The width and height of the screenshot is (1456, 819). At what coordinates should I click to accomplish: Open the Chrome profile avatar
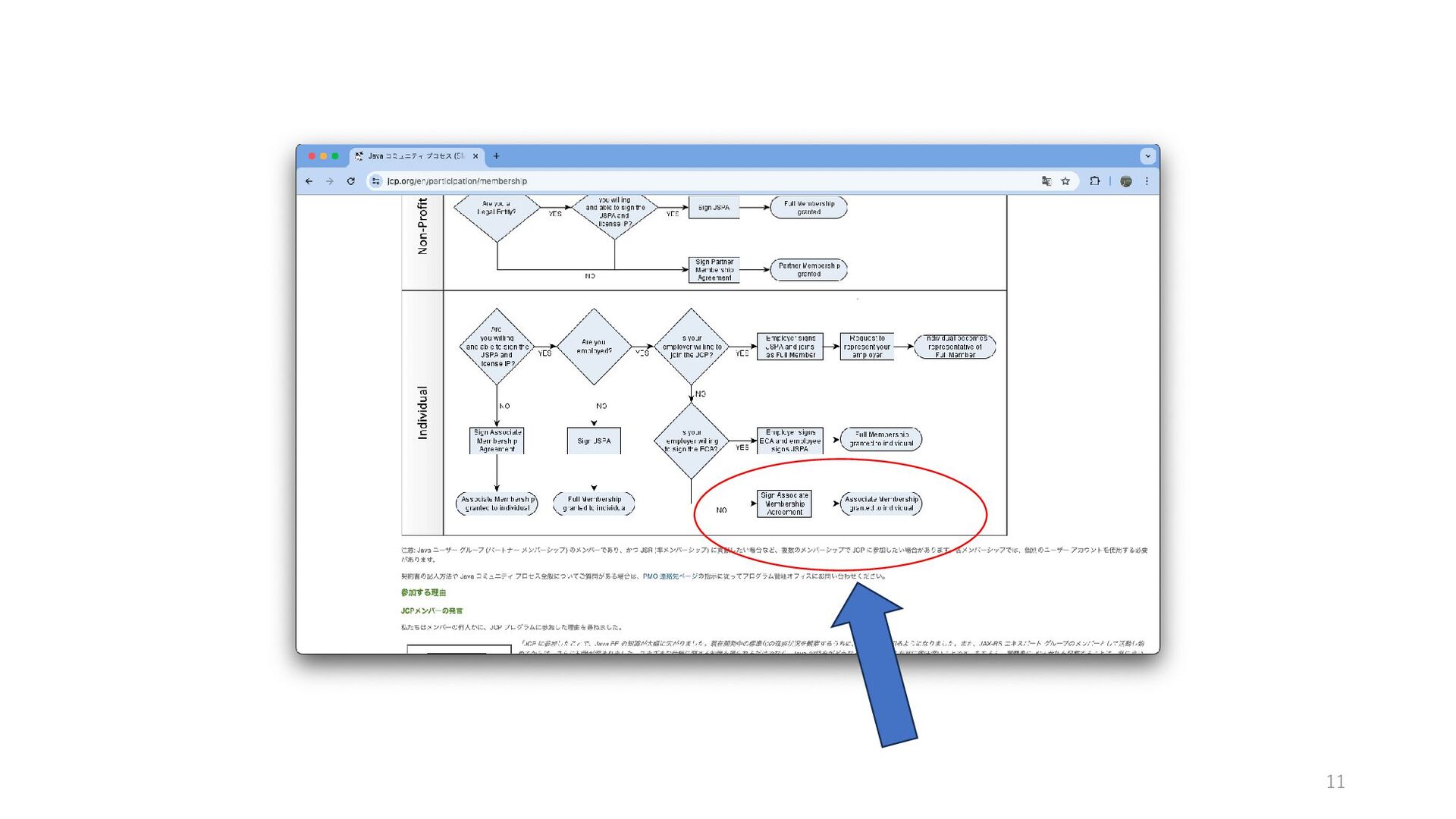click(x=1126, y=181)
